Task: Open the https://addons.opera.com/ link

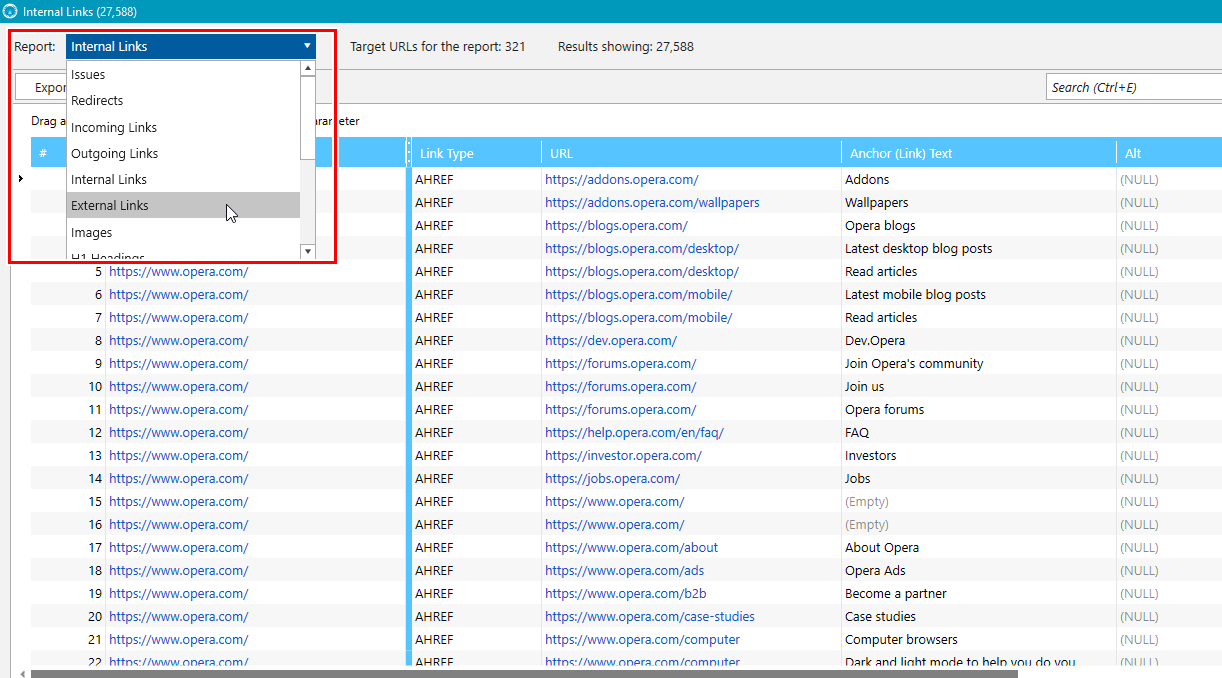Action: [x=621, y=179]
